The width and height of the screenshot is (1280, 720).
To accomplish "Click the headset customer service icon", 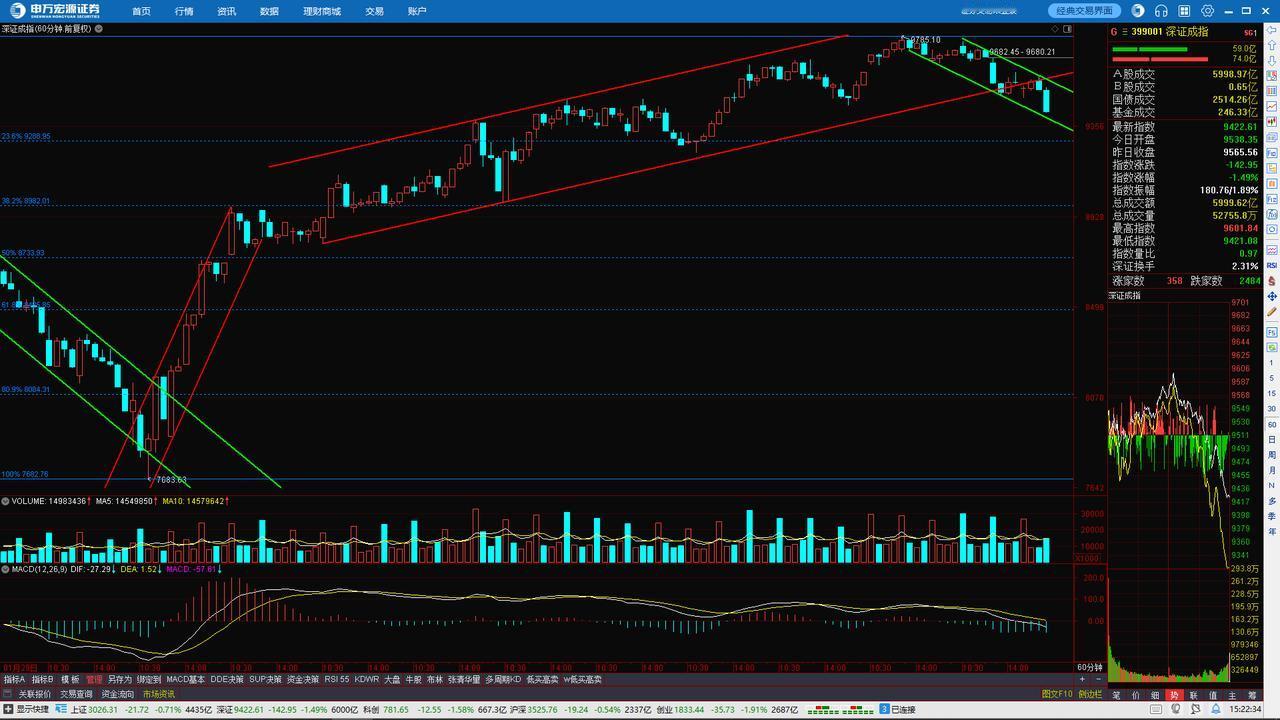I will 1161,11.
